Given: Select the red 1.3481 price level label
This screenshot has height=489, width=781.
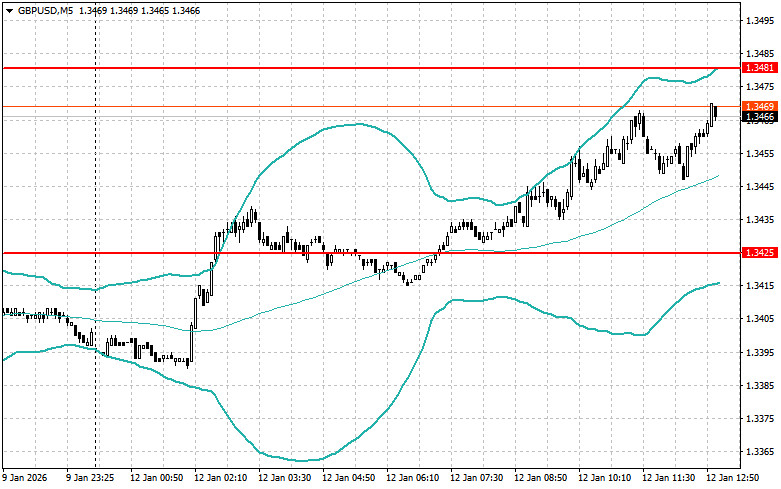Looking at the screenshot, I should (x=760, y=68).
